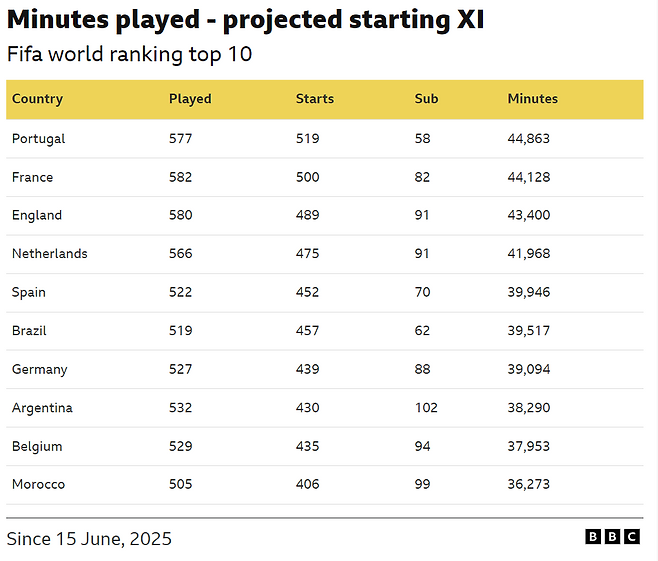This screenshot has width=658, height=561.
Task: Select Spain in the country column
Action: (29, 292)
